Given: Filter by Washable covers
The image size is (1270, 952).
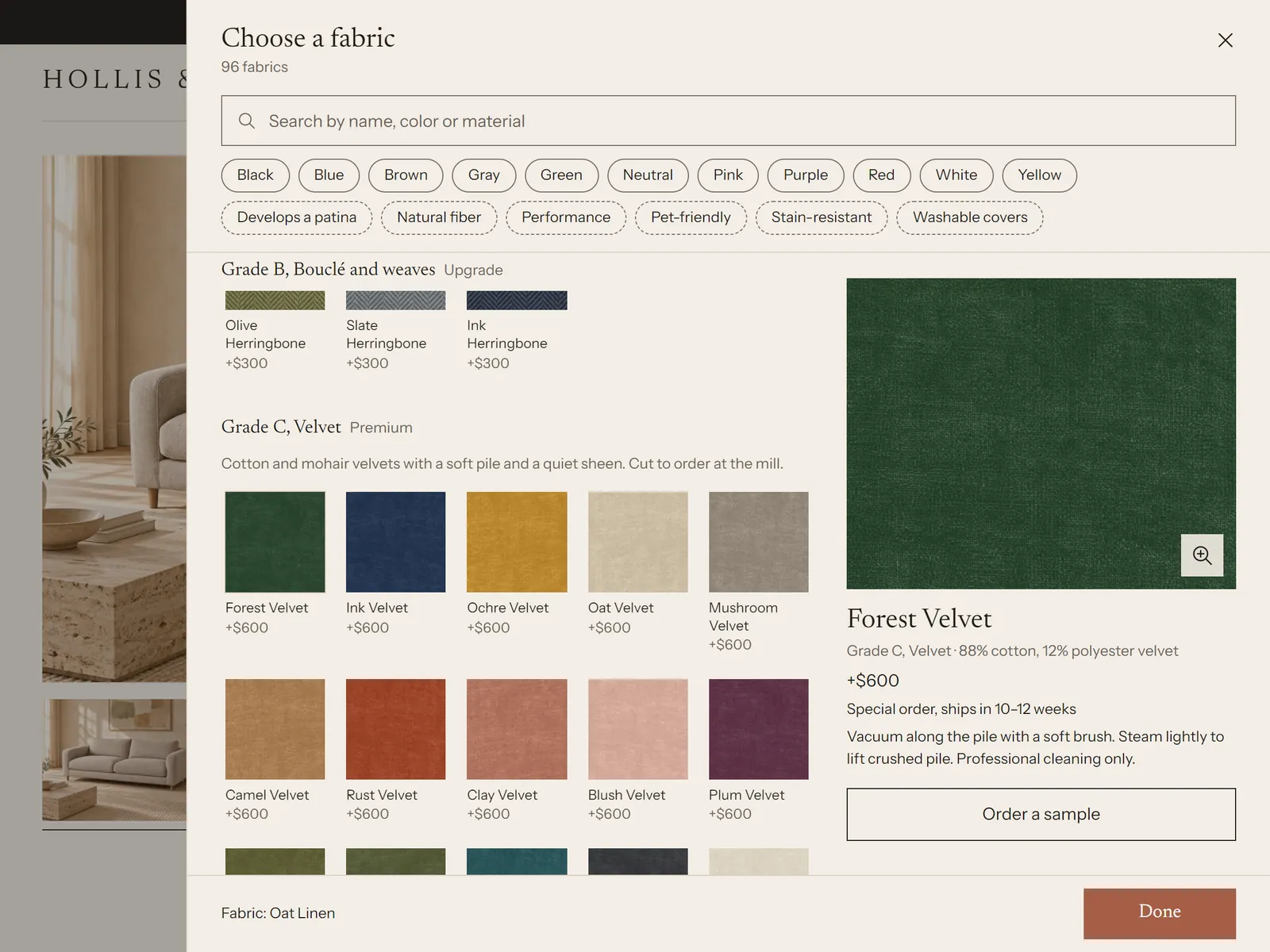Looking at the screenshot, I should click(970, 217).
